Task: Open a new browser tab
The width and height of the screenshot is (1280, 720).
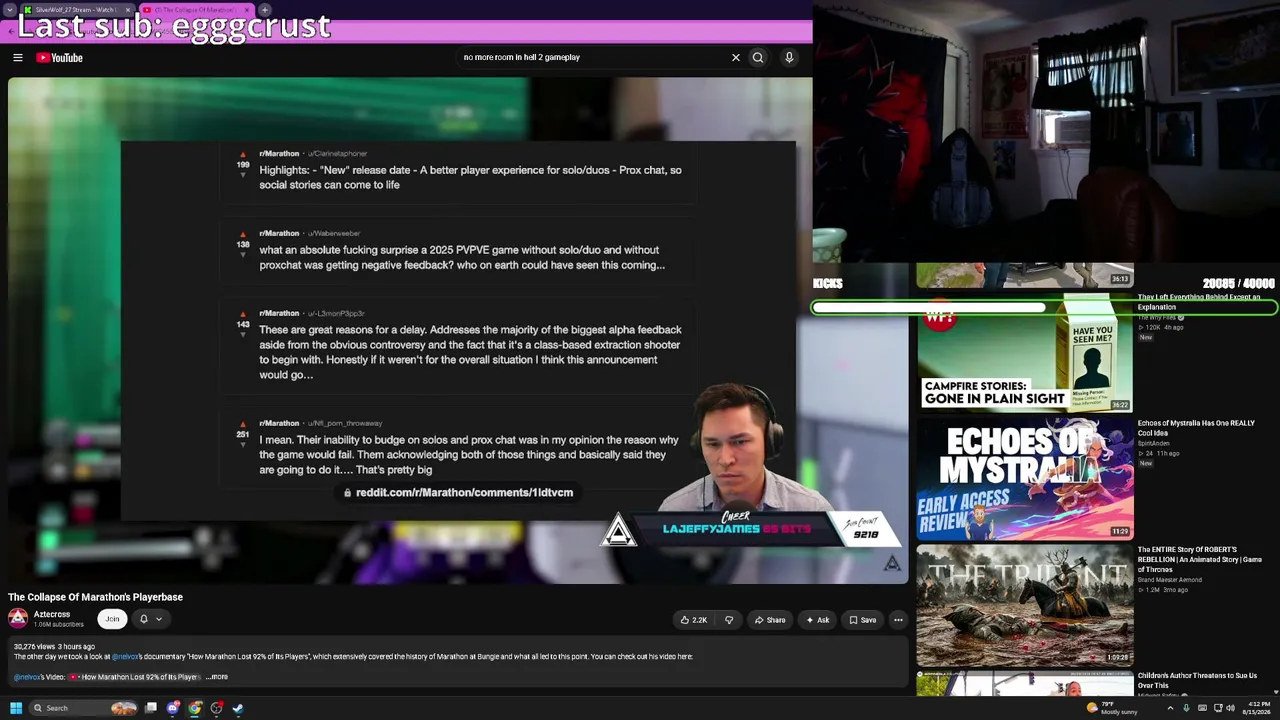Action: click(264, 10)
